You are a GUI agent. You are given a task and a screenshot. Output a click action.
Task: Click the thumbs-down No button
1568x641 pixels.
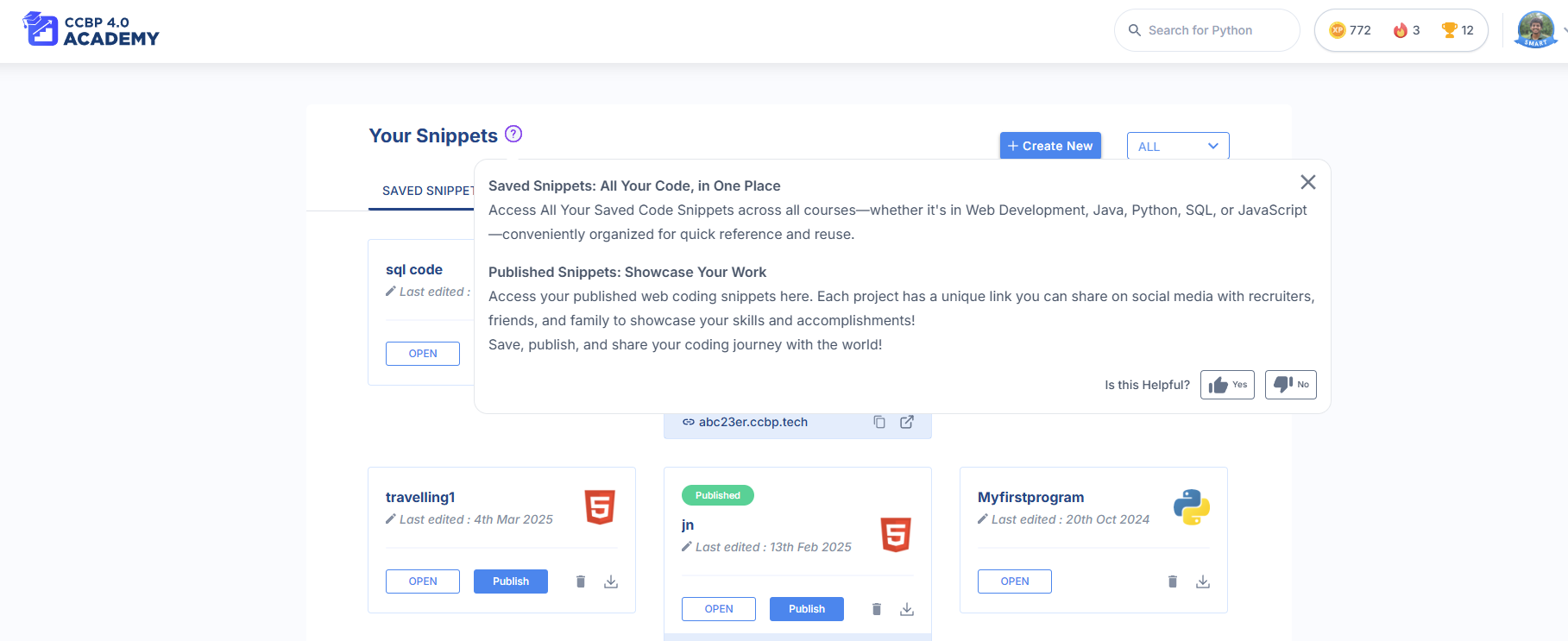pos(1291,385)
